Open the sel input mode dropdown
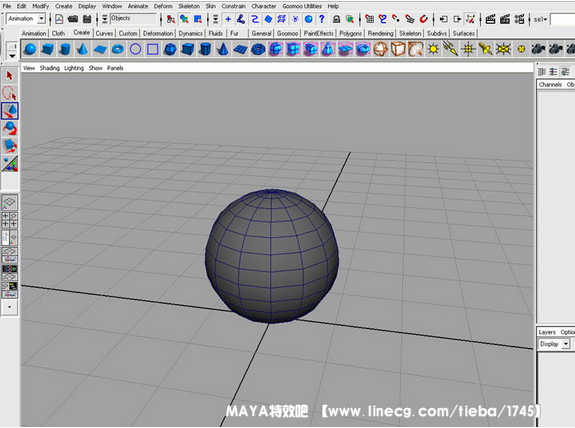 (540, 19)
